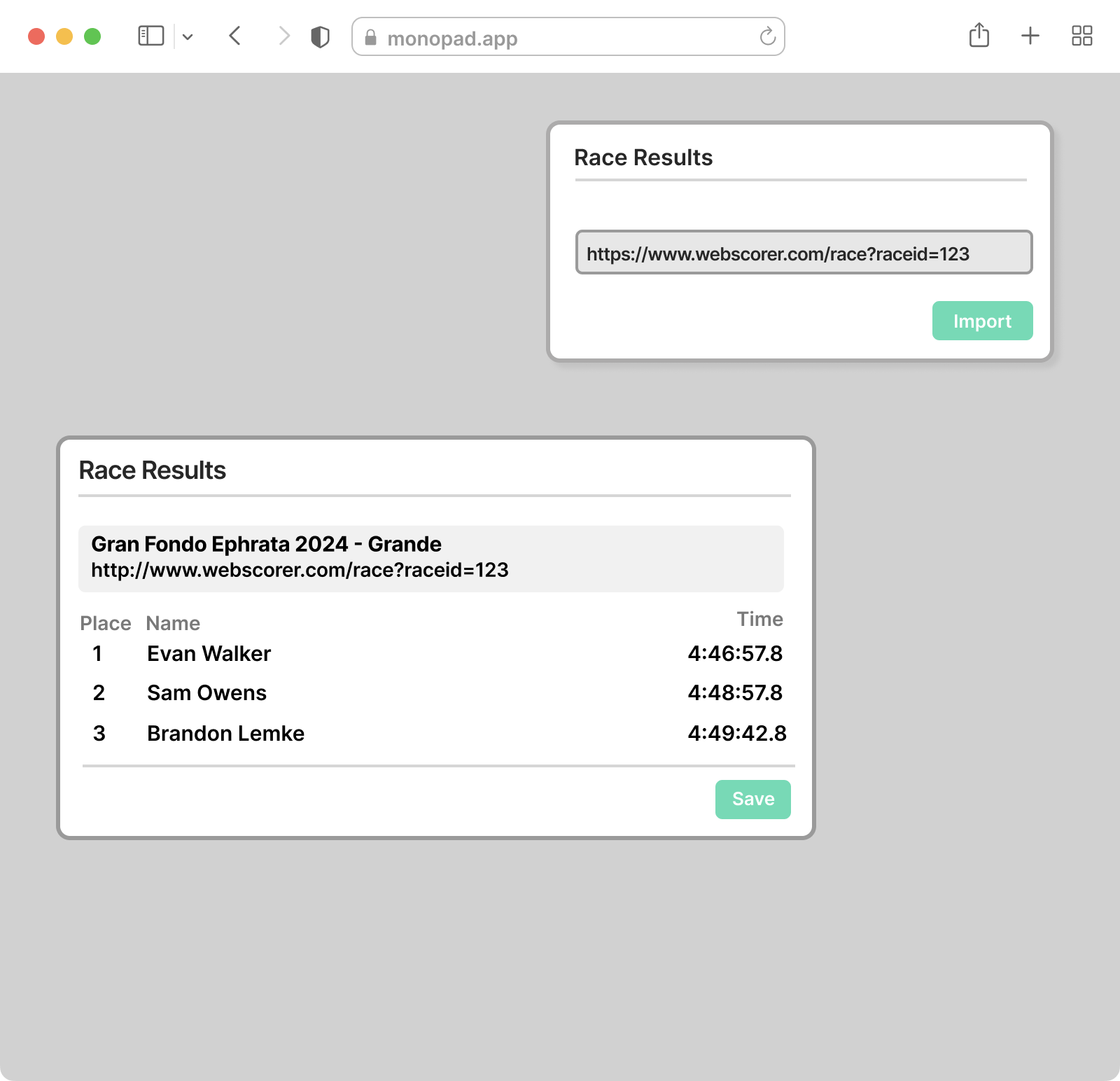
Task: Go back with the back arrow
Action: (x=235, y=36)
